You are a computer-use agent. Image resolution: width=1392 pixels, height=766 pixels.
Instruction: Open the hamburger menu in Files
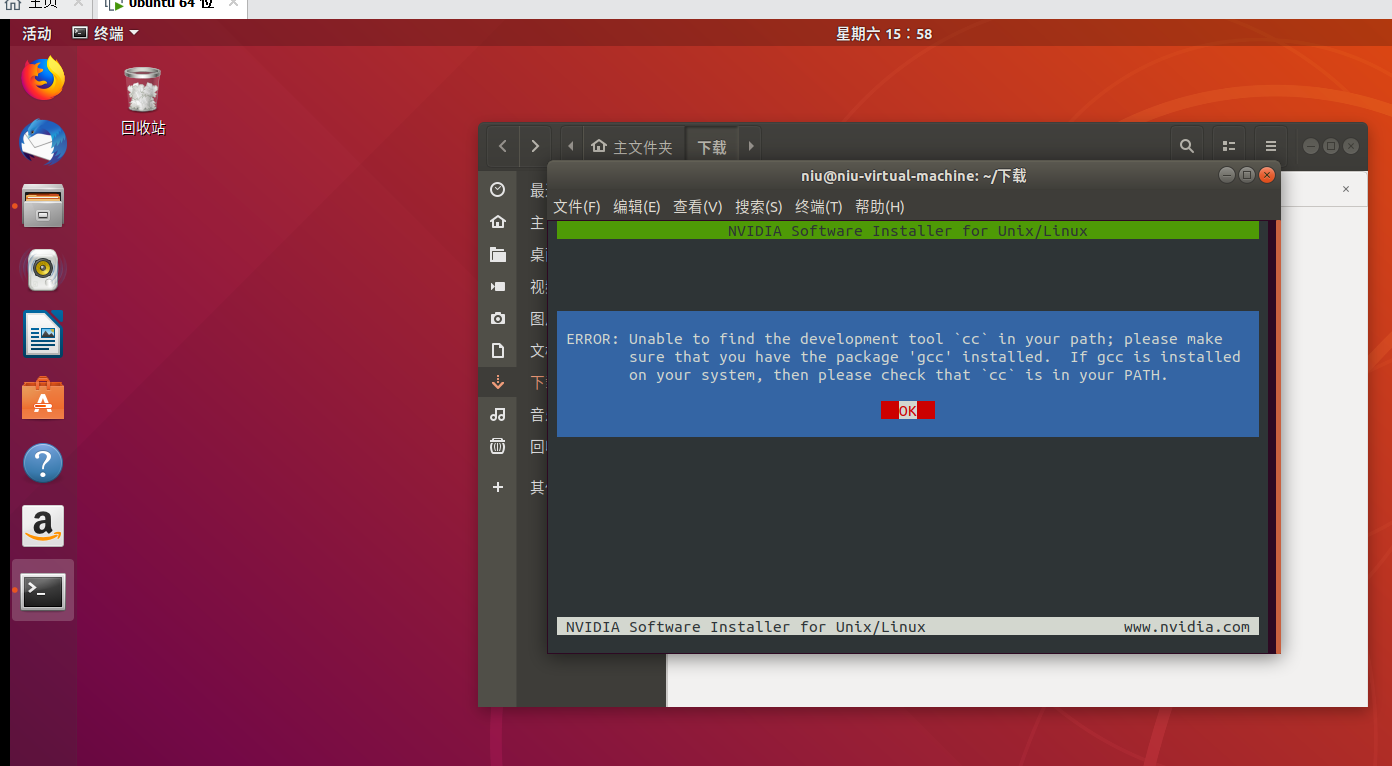click(1271, 146)
